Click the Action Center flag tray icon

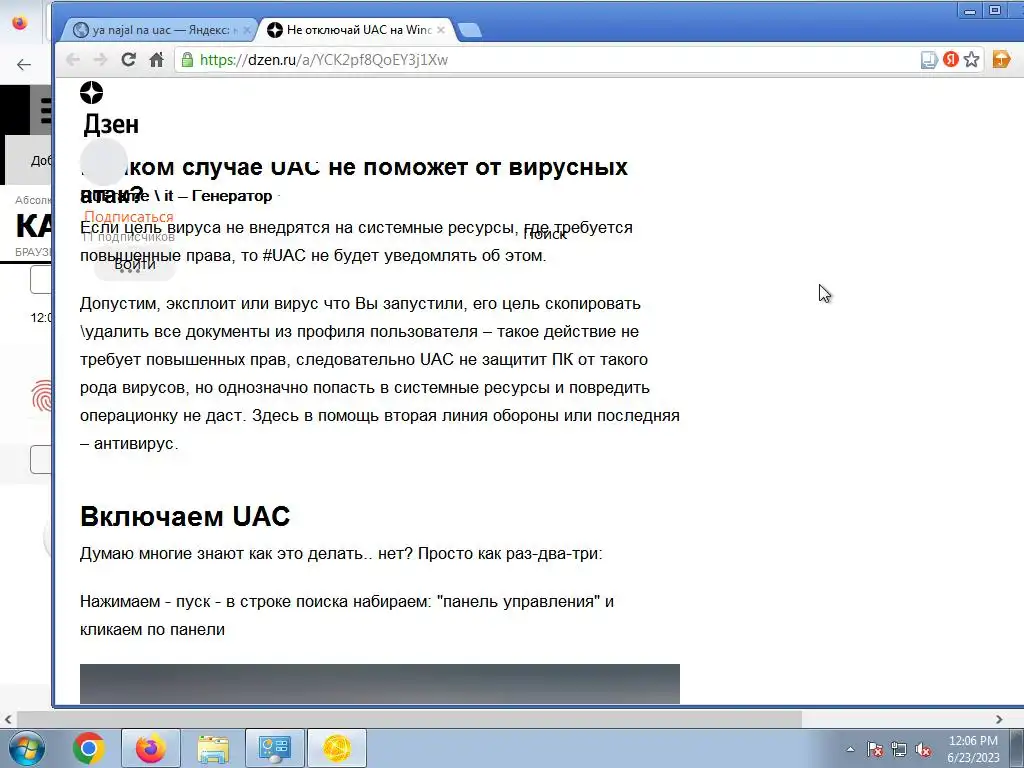[874, 749]
